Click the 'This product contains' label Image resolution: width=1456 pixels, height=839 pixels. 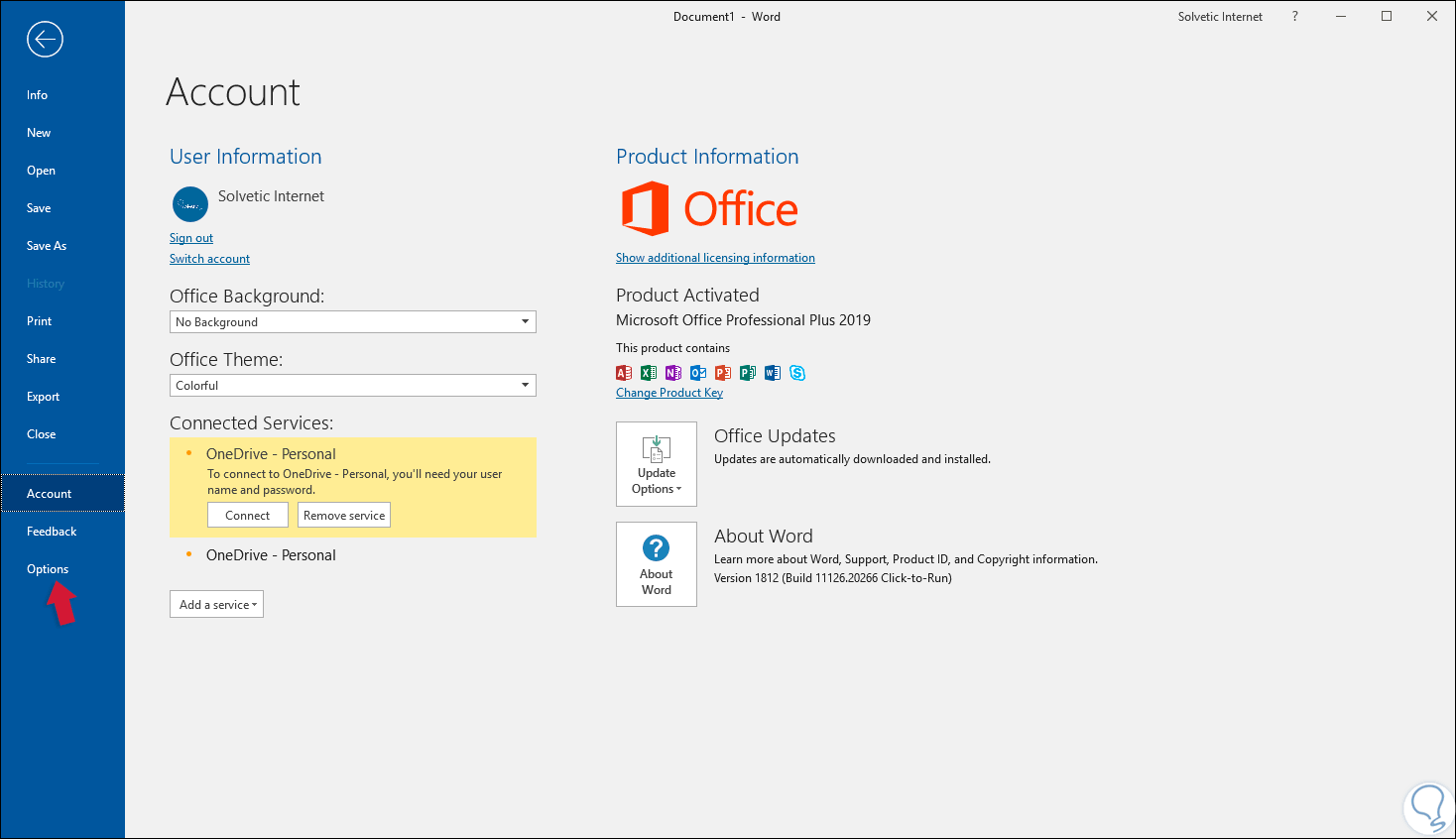(x=672, y=348)
